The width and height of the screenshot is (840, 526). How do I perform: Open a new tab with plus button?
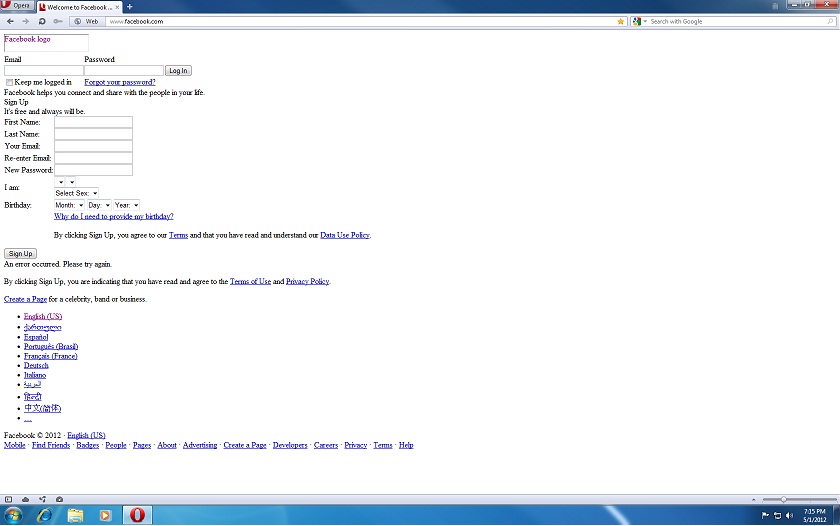tap(130, 6)
